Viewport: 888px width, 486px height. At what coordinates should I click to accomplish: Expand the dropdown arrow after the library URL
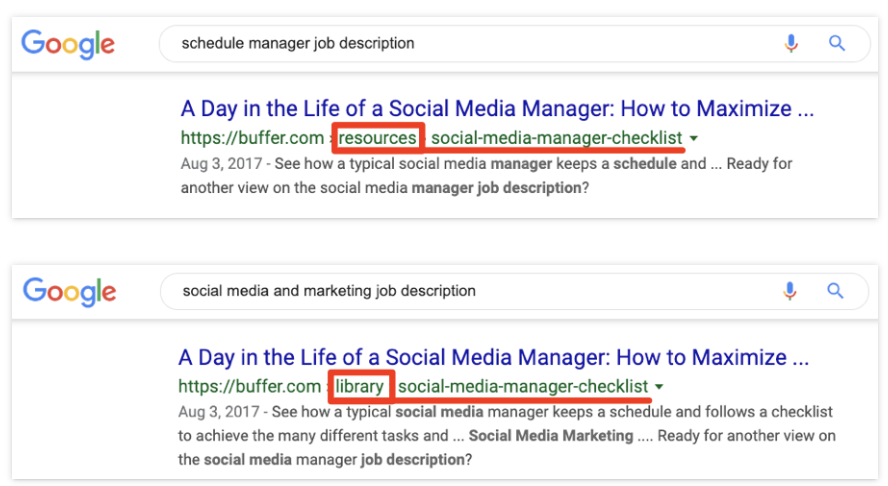(x=660, y=387)
